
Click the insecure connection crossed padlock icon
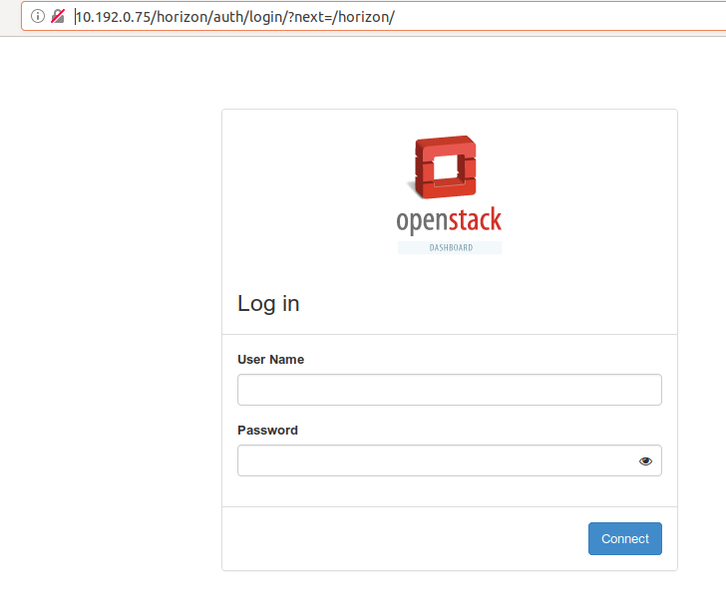coord(58,16)
